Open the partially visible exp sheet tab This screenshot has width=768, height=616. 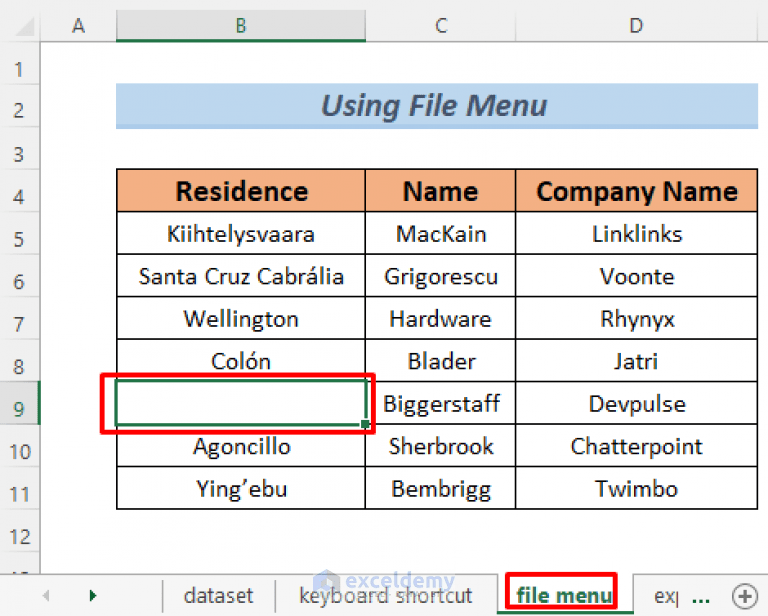click(x=666, y=596)
